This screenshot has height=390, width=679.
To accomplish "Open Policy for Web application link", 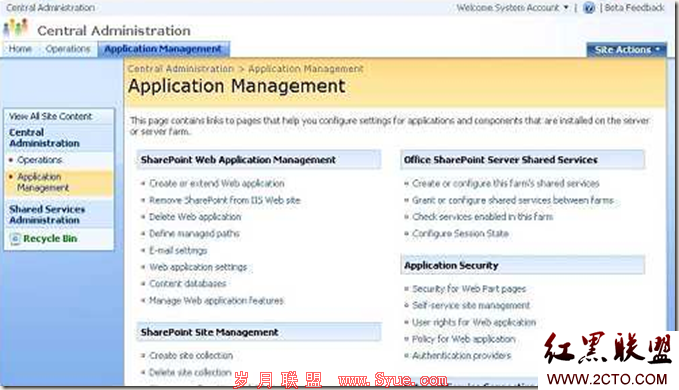I will pyautogui.click(x=464, y=339).
